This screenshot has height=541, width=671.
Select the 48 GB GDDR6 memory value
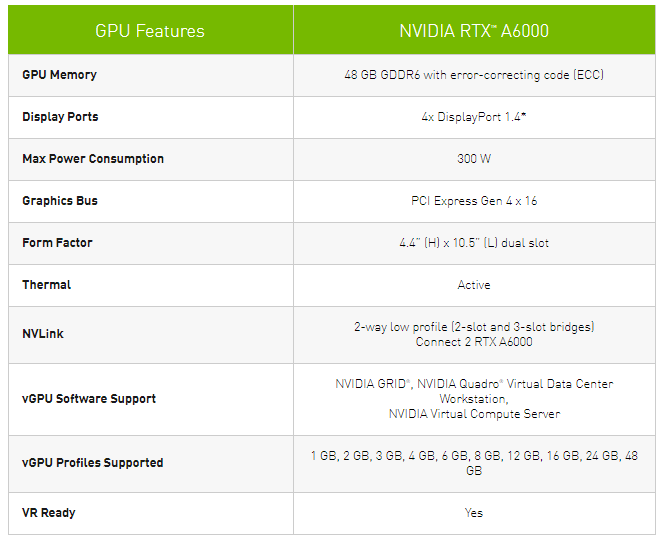(x=473, y=75)
